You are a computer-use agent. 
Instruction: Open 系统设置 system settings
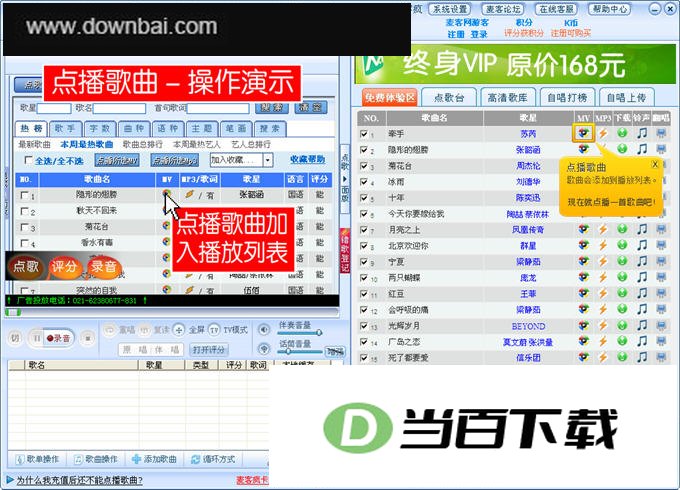(x=451, y=9)
